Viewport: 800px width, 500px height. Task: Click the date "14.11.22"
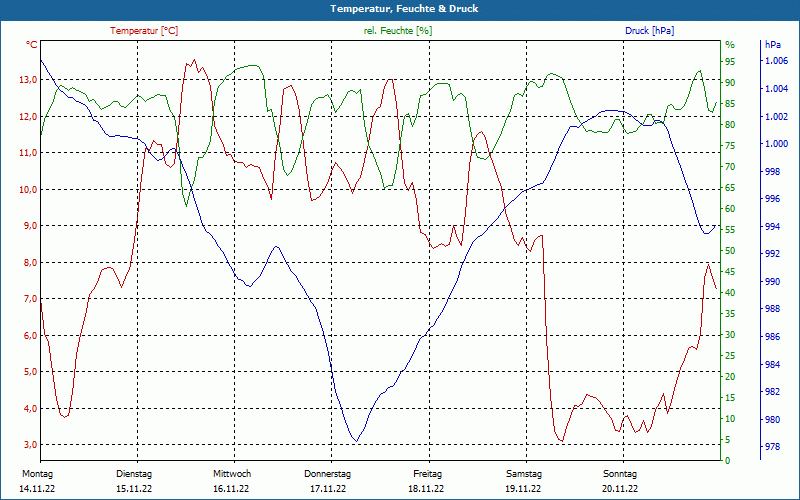click(37, 489)
